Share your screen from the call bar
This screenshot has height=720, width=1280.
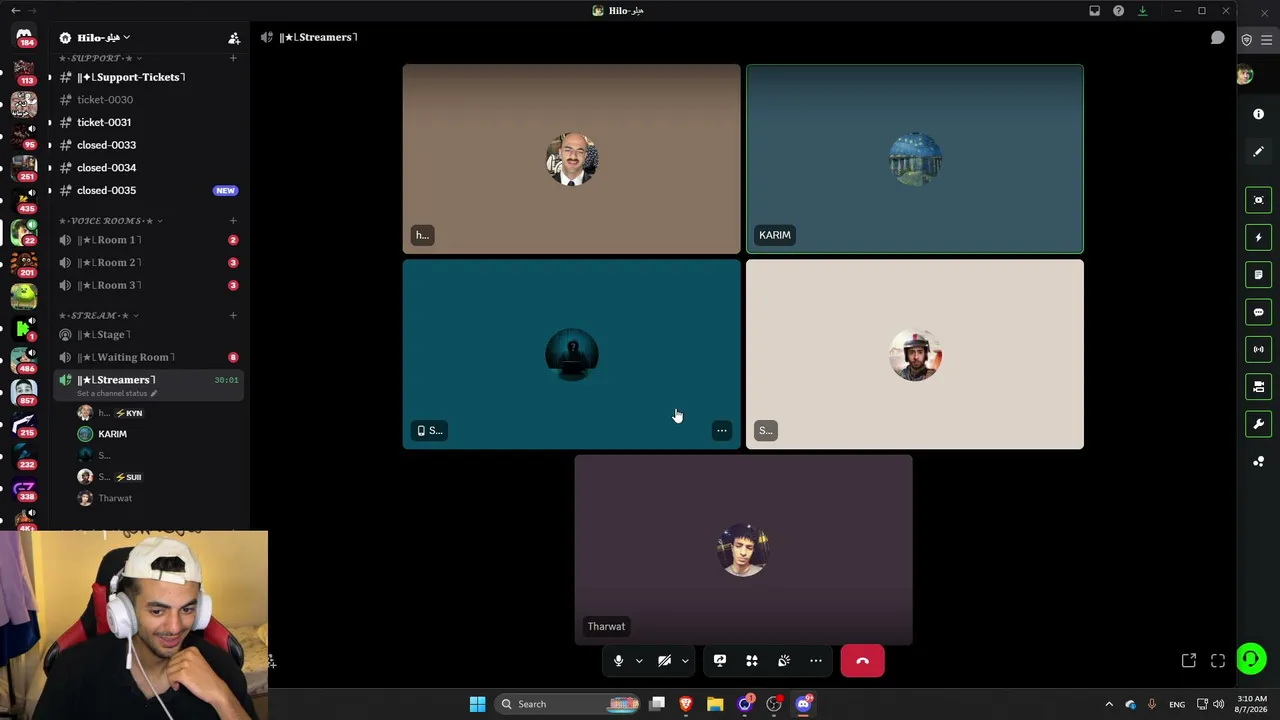(x=720, y=661)
